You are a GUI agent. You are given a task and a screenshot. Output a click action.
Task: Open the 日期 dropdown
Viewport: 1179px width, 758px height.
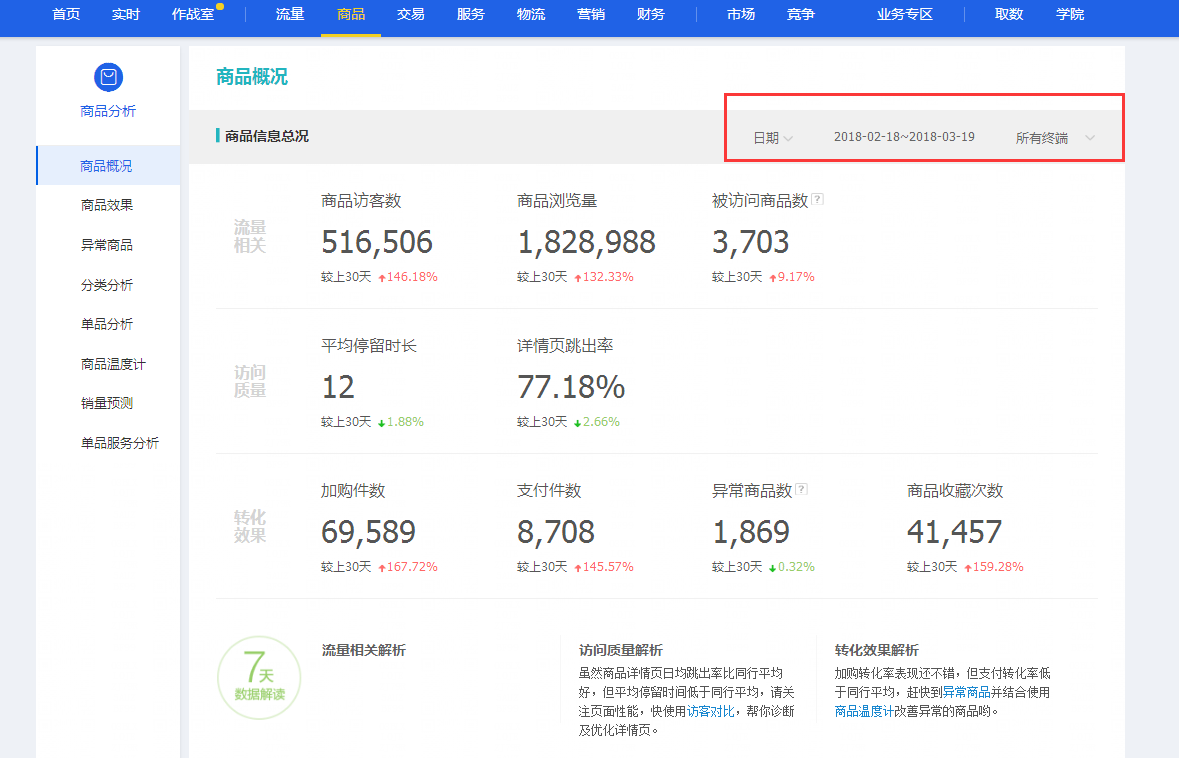click(x=773, y=138)
